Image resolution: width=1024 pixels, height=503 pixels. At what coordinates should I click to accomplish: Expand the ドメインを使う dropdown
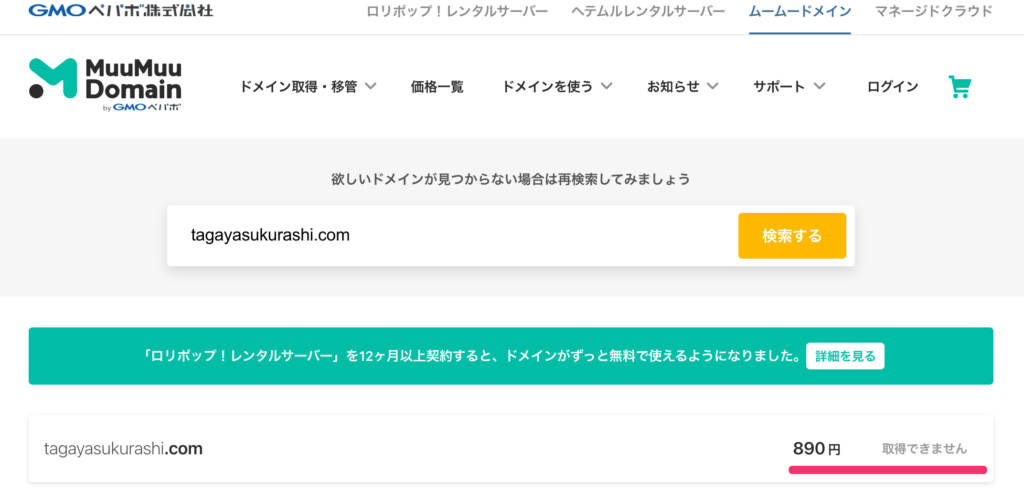[557, 87]
